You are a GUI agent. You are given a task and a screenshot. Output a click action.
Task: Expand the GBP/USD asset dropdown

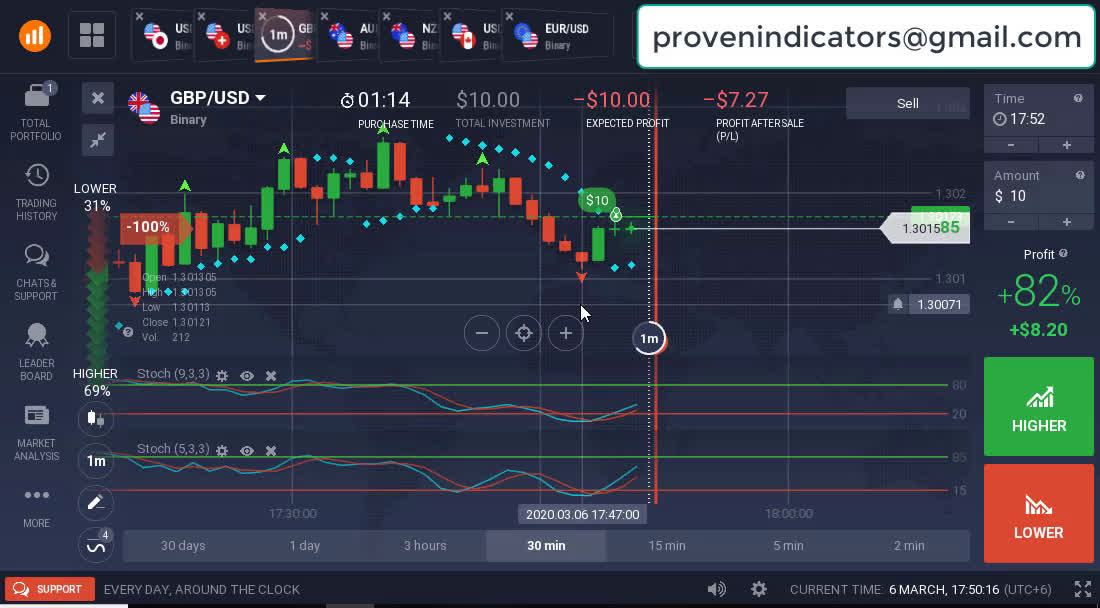[x=260, y=98]
